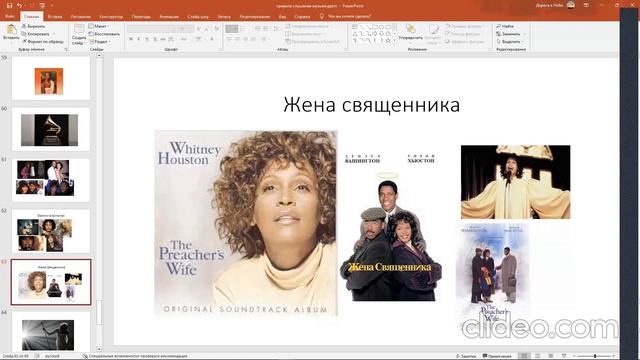Clear all text formatting
The width and height of the screenshot is (640, 360).
[217, 29]
